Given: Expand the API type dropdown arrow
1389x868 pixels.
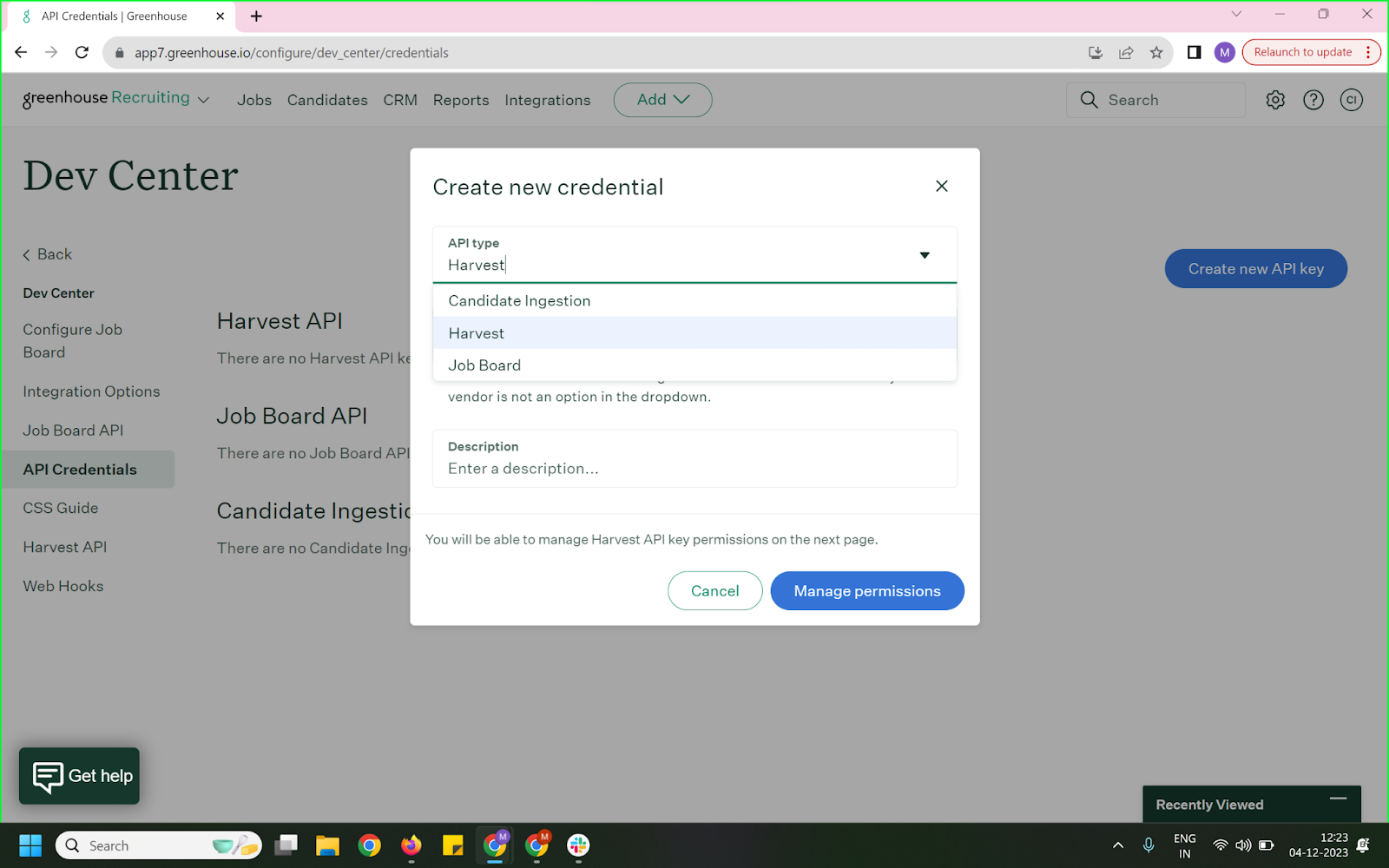Looking at the screenshot, I should tap(925, 255).
